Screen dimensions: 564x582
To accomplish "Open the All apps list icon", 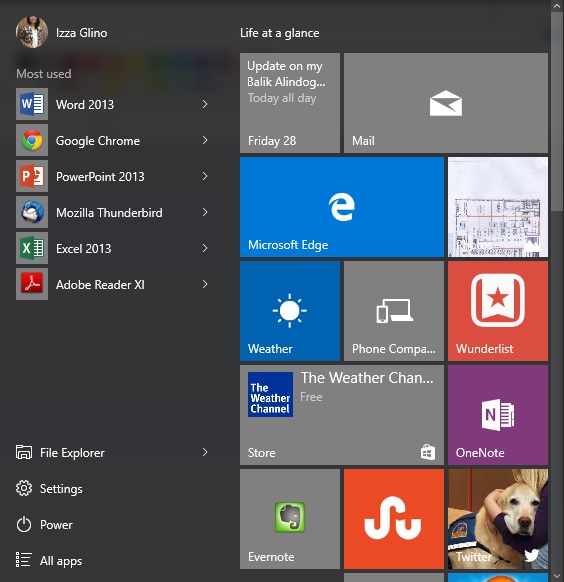I will [x=23, y=560].
